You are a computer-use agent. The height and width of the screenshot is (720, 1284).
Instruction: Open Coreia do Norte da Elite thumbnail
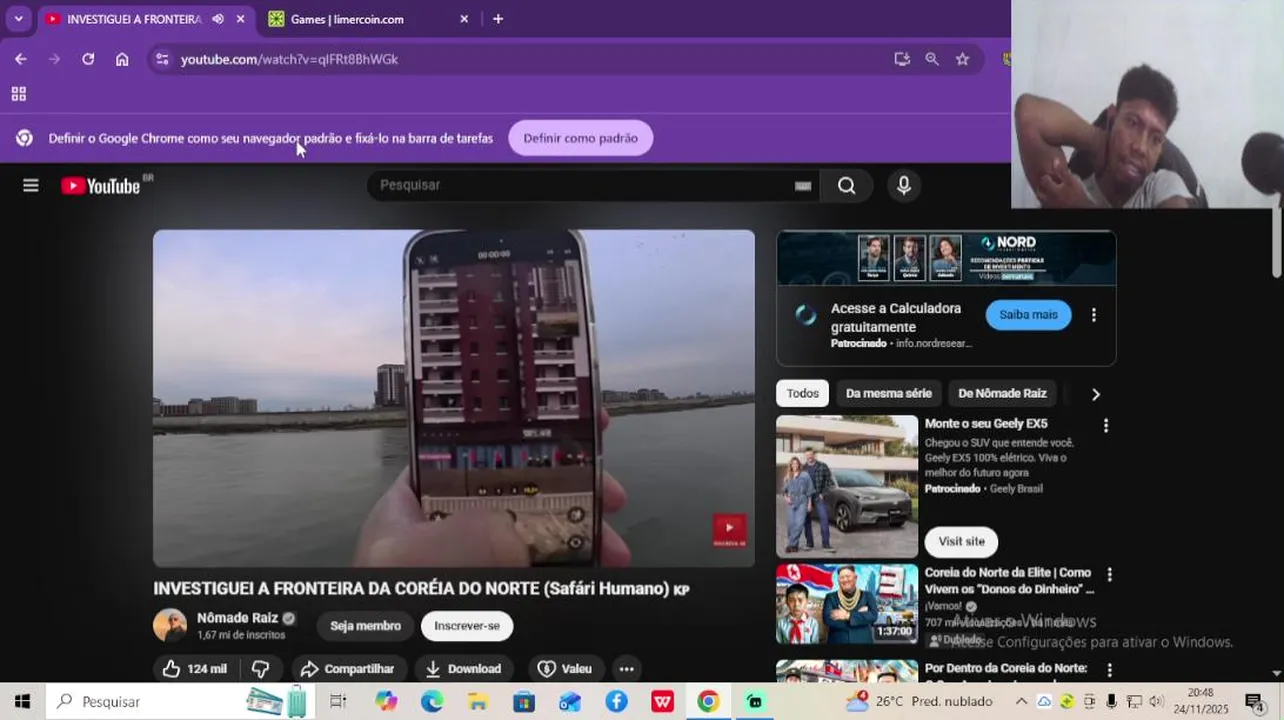tap(847, 604)
